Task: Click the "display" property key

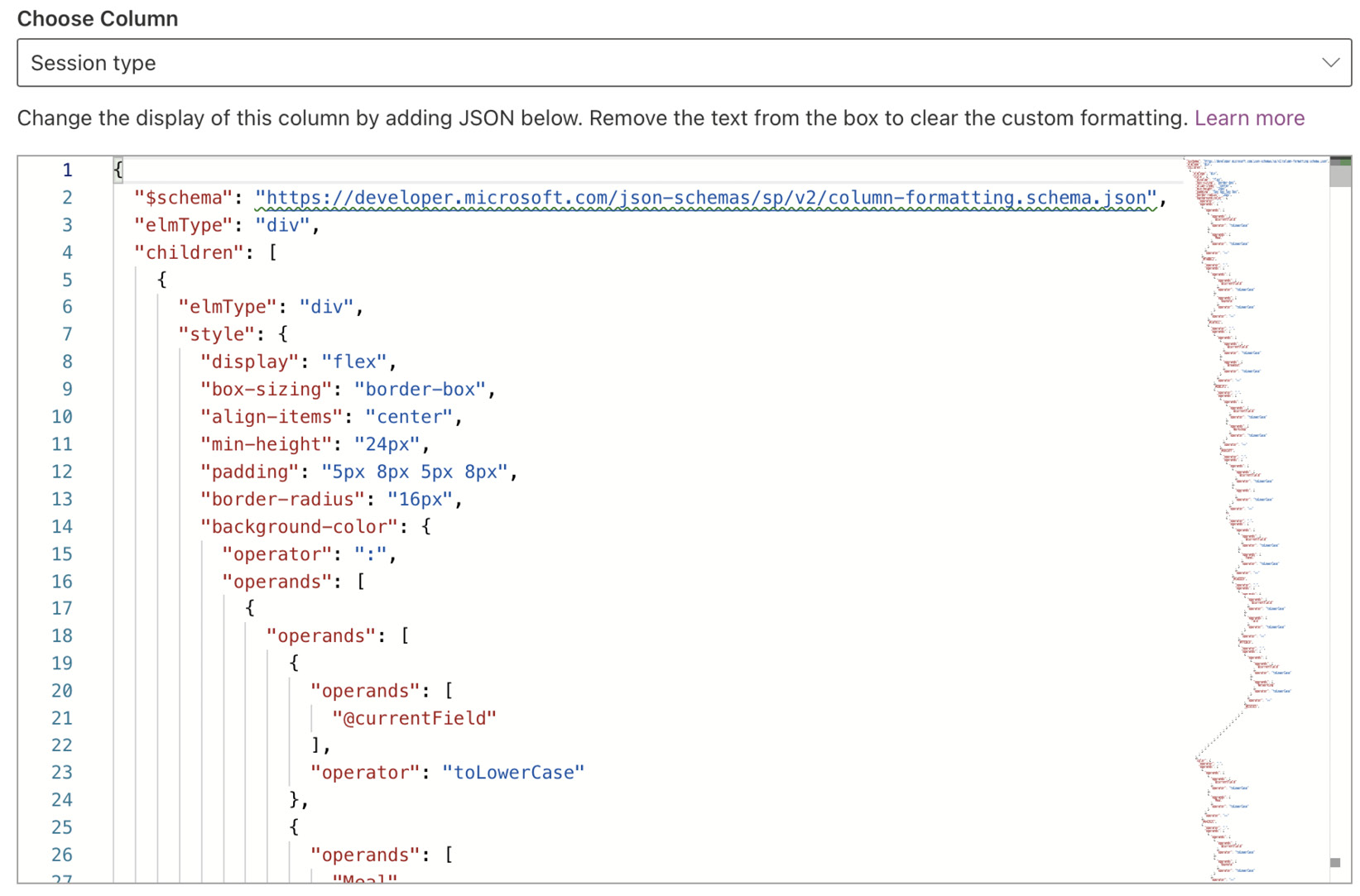Action: (x=250, y=362)
